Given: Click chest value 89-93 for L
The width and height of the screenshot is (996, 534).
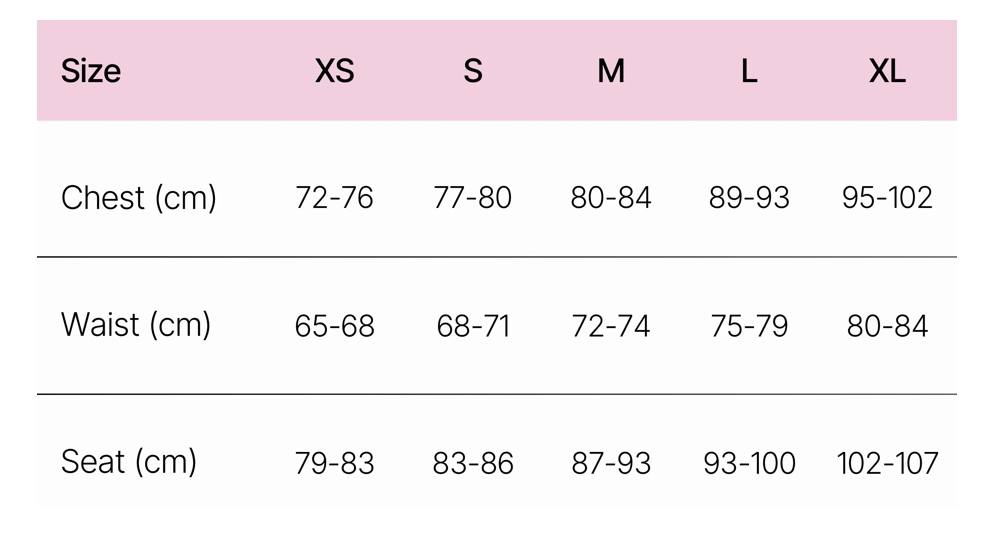Looking at the screenshot, I should pos(749,198).
